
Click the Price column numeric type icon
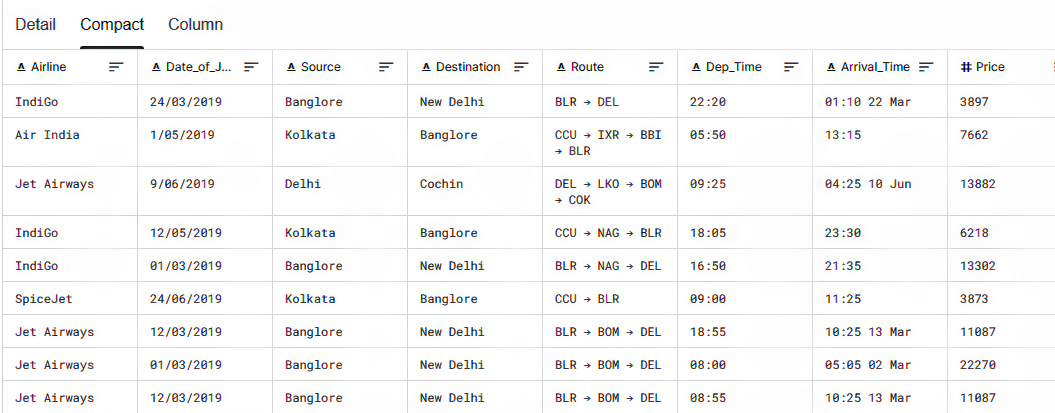[x=965, y=67]
